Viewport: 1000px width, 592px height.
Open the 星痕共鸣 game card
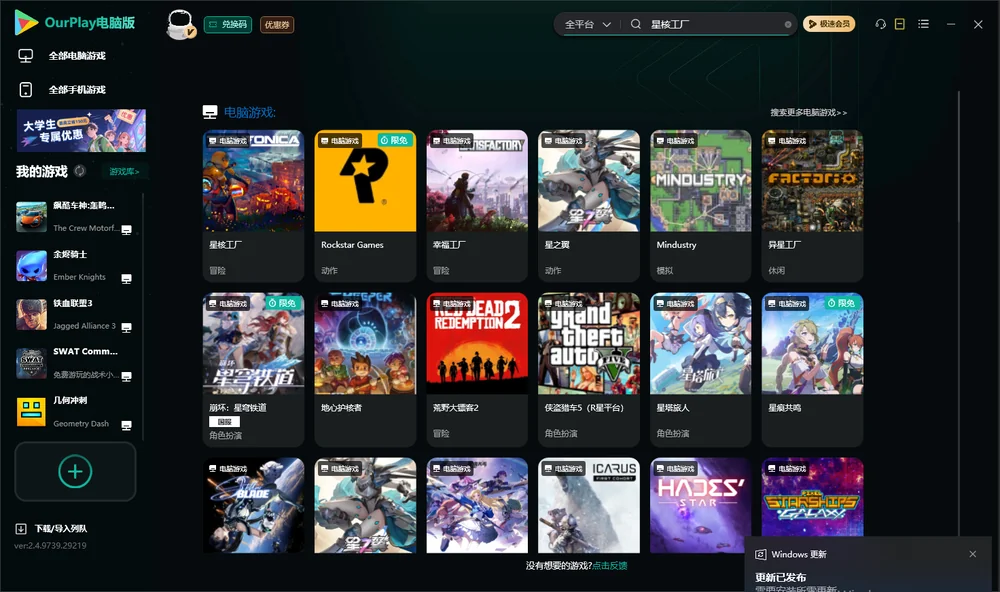[812, 369]
